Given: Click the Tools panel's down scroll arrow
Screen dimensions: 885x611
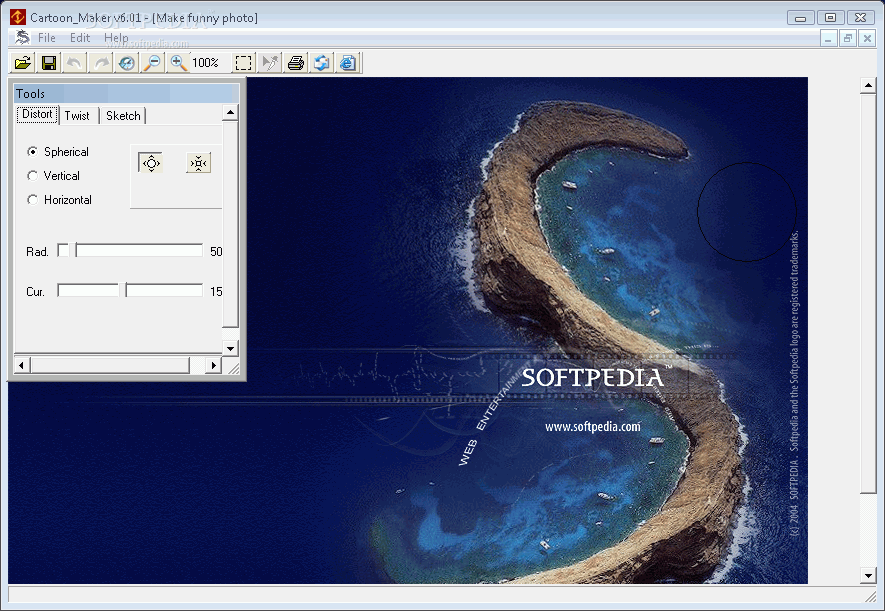Looking at the screenshot, I should tap(230, 348).
